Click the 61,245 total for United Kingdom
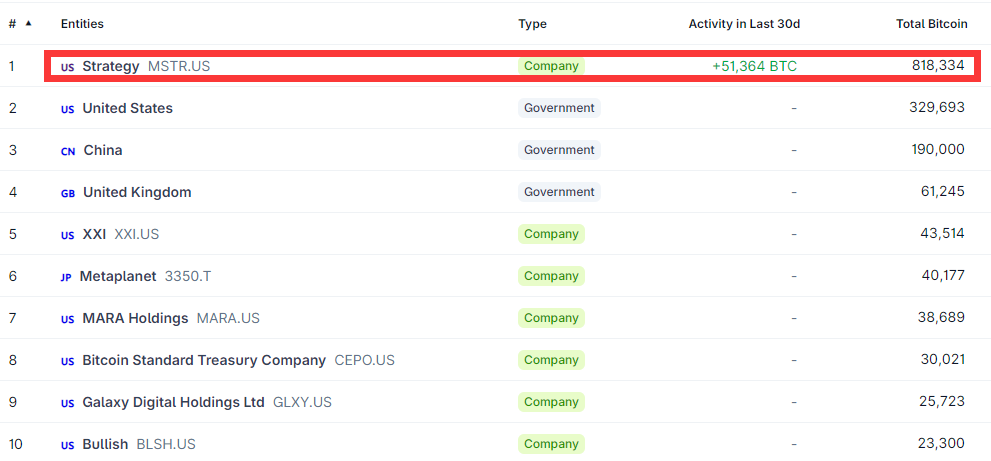 943,192
